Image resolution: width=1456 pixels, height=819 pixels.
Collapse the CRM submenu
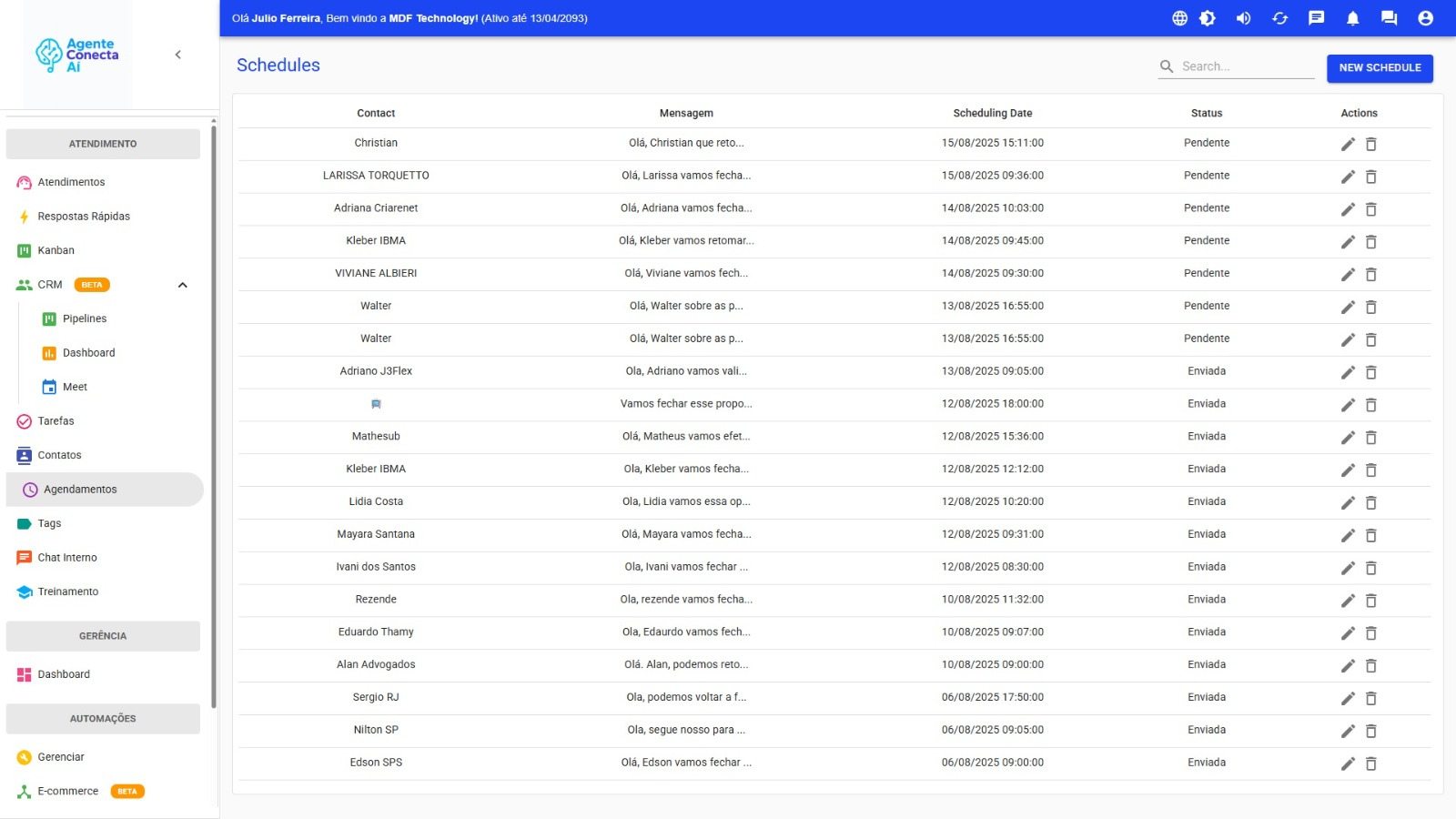coord(182,285)
